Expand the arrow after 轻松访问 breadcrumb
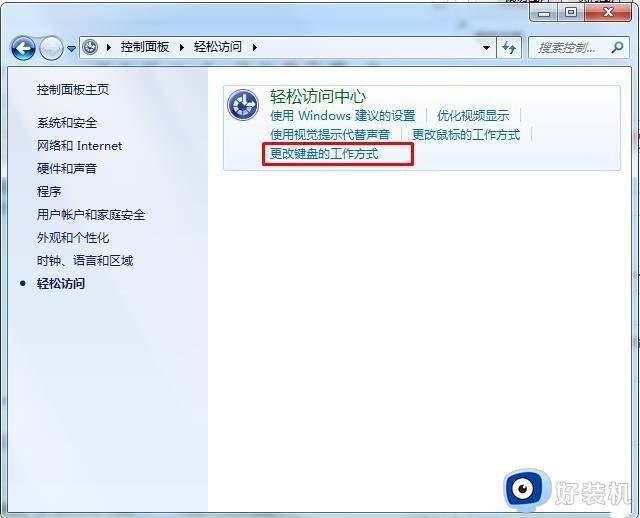This screenshot has height=518, width=640. (x=255, y=47)
